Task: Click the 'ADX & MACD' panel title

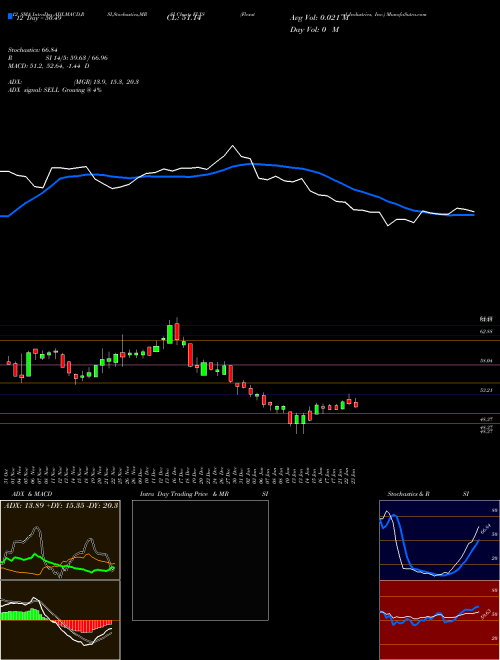Action: coord(32,494)
